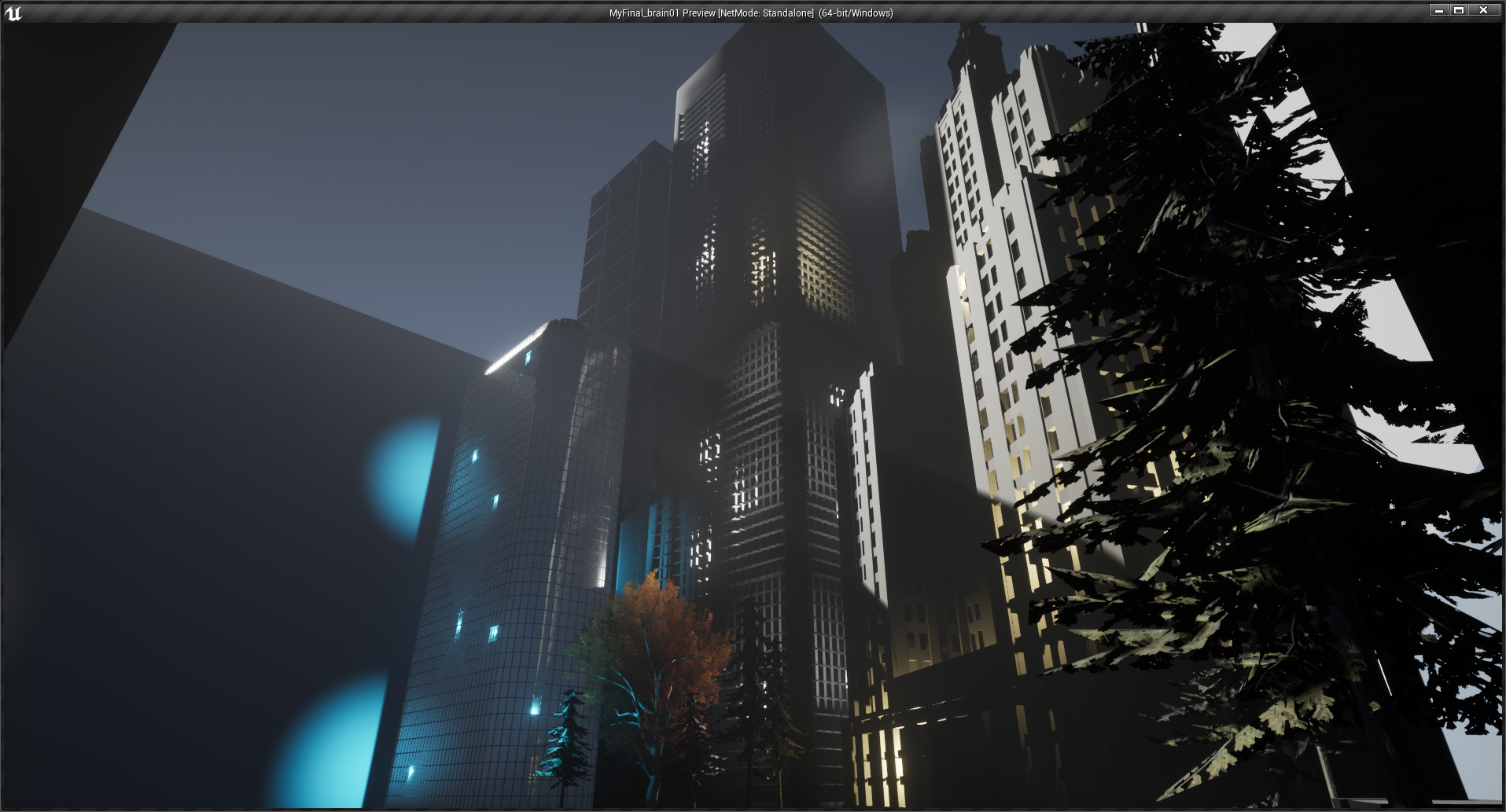
Task: Maximize the game preview window
Action: click(1459, 10)
